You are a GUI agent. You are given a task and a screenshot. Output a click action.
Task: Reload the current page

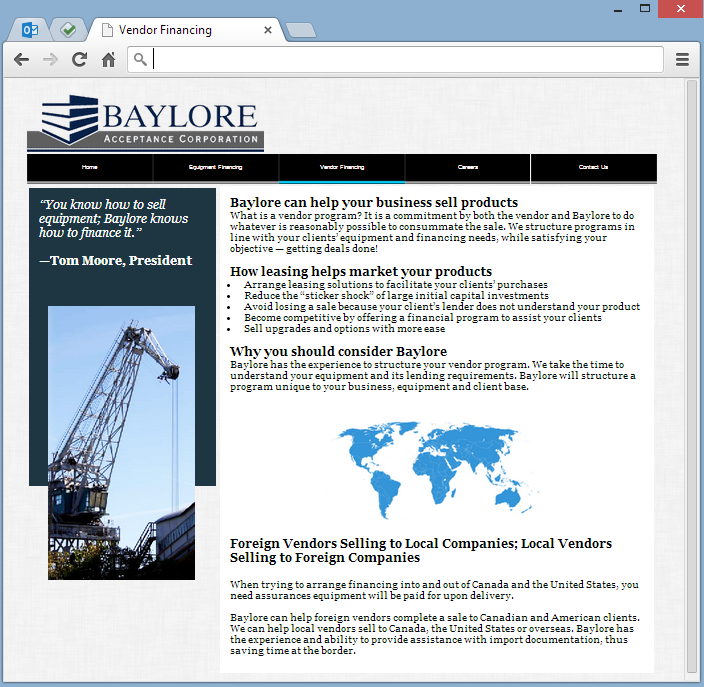pos(79,60)
